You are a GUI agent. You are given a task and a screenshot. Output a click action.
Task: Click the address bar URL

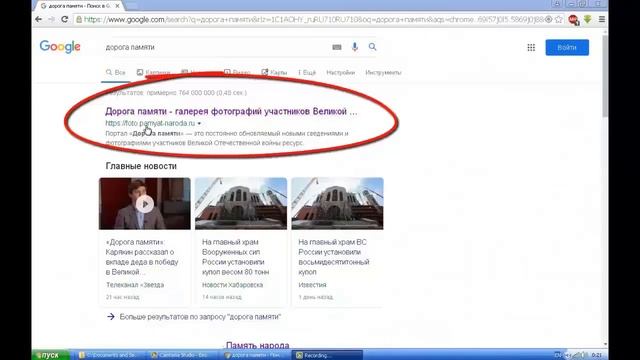click(313, 20)
